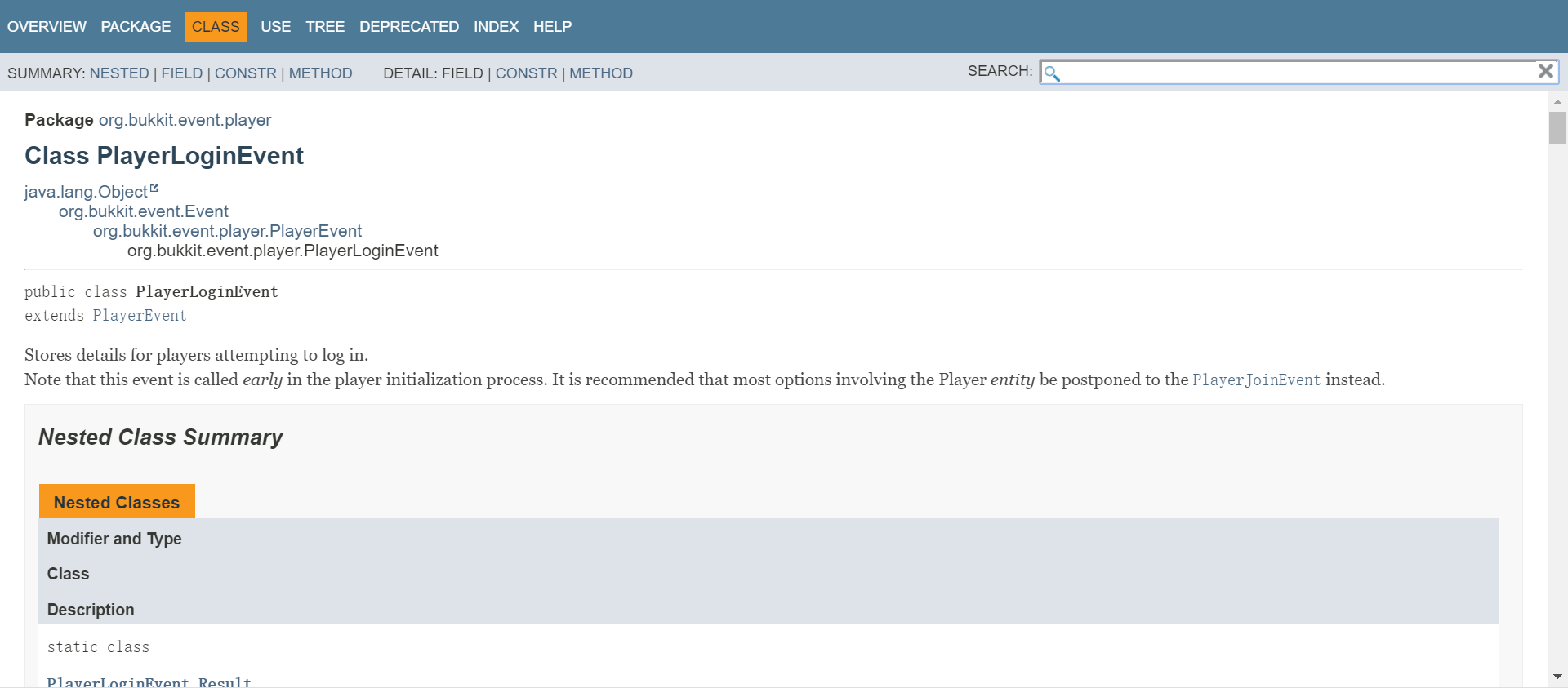Clear the search box with the X icon
1568x688 pixels.
[x=1545, y=71]
